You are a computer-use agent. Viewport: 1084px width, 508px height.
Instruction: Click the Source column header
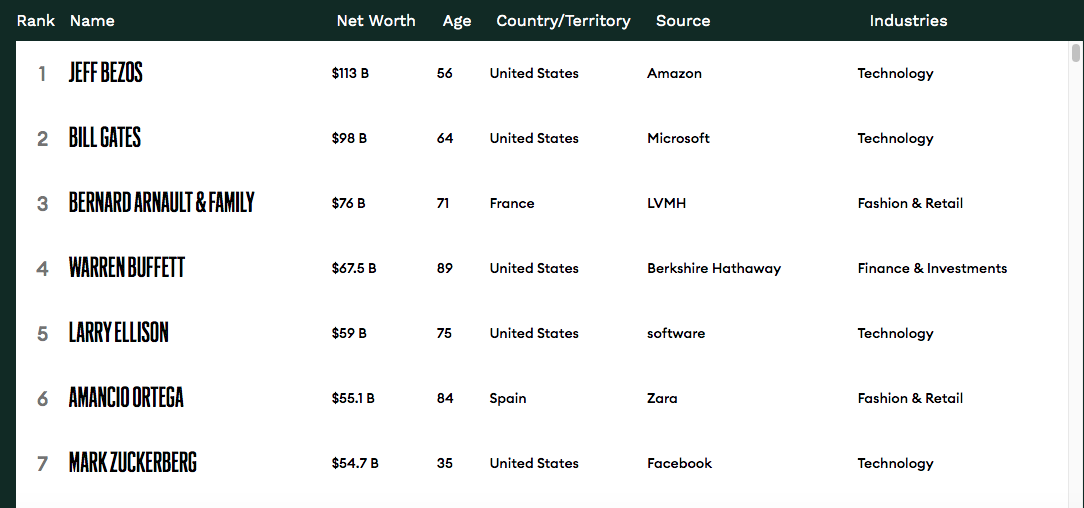(683, 21)
